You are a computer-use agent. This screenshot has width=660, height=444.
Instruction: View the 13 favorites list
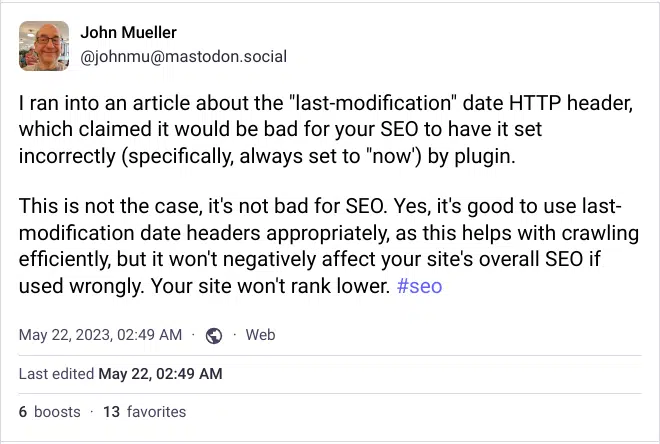click(144, 412)
